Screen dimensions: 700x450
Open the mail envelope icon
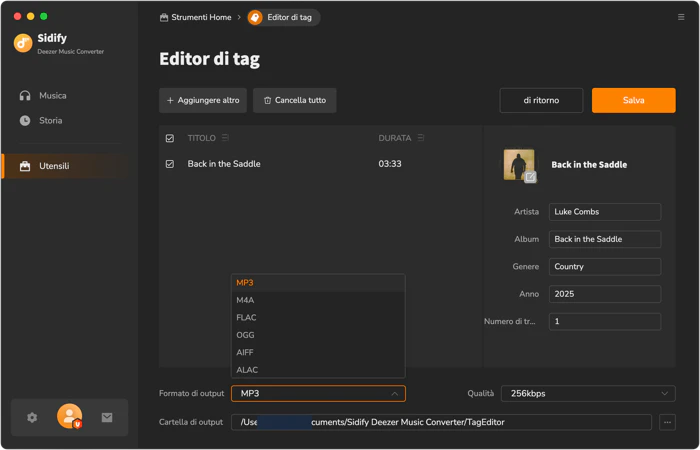(107, 417)
